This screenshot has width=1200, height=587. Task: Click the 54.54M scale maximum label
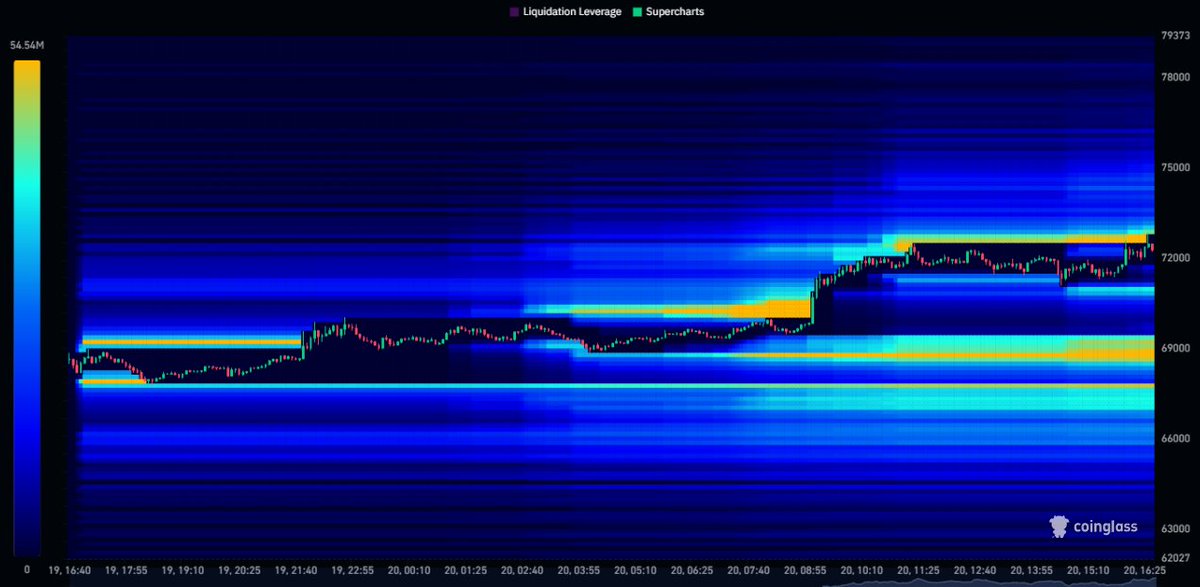pyautogui.click(x=26, y=46)
